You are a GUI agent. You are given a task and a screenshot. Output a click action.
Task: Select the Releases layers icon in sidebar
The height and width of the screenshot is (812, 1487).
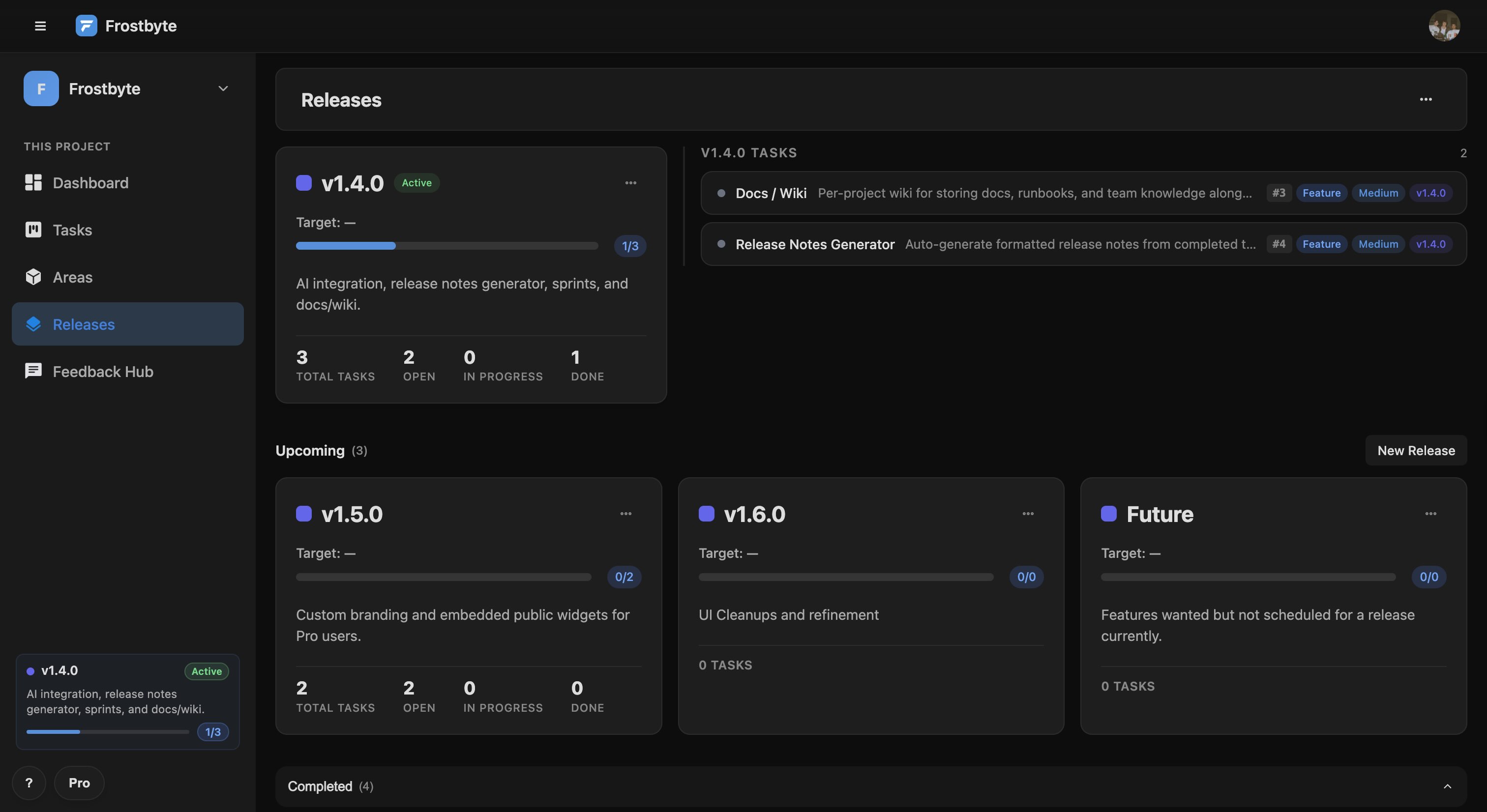tap(33, 324)
